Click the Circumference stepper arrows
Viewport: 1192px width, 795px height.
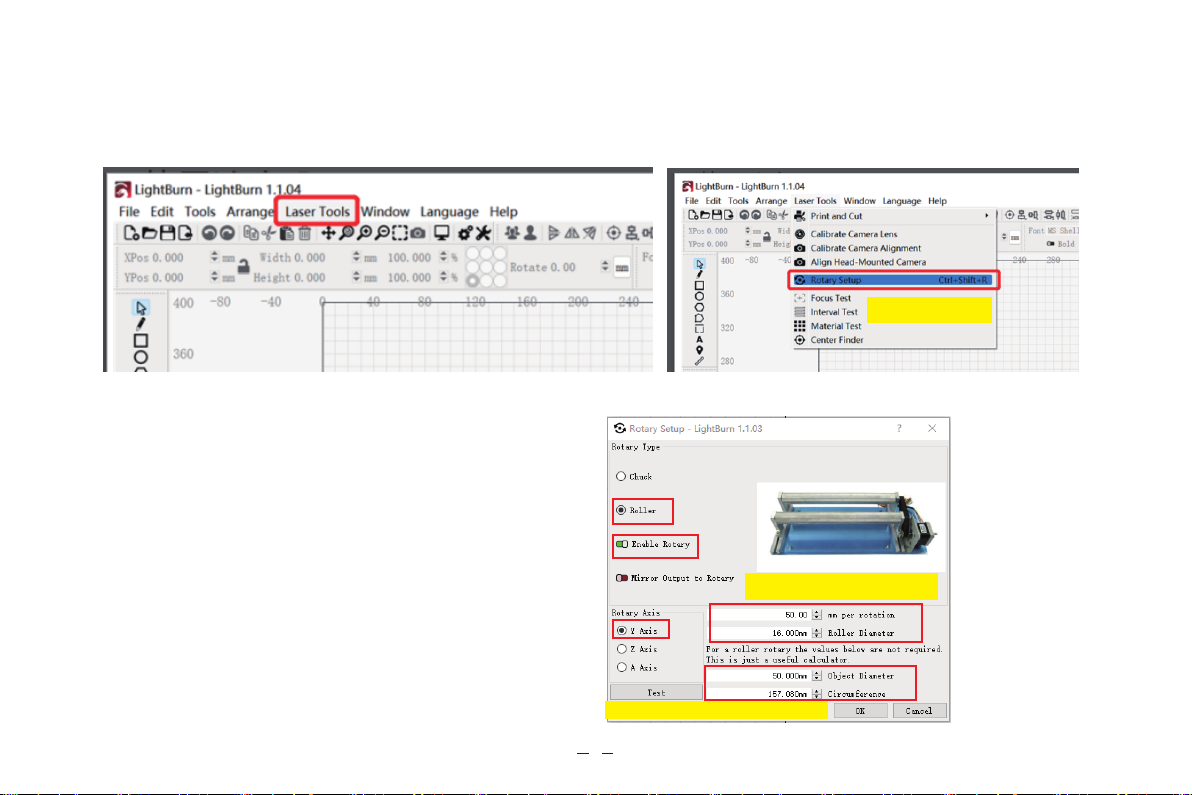tap(816, 693)
